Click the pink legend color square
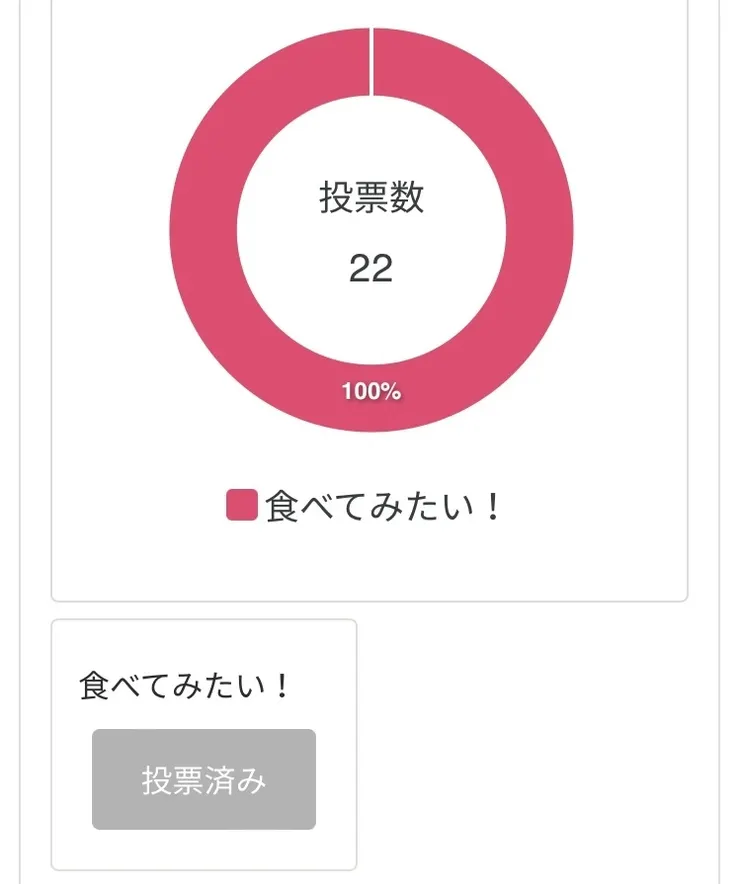740x884 pixels. click(241, 506)
